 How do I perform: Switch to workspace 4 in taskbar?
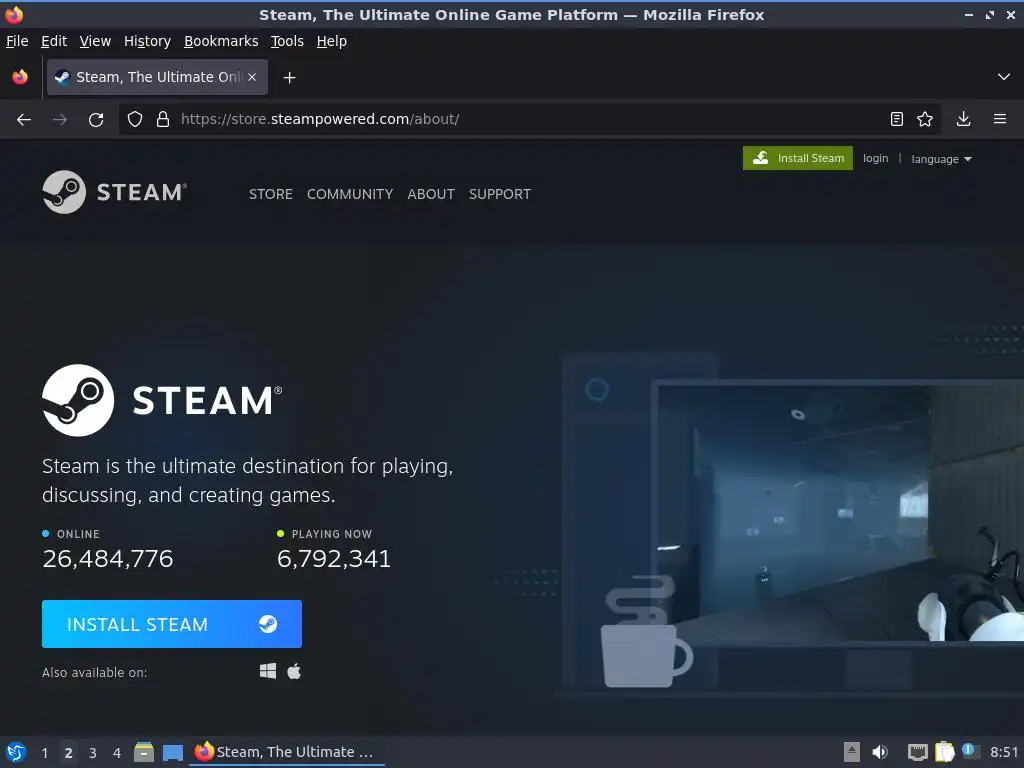coord(117,752)
